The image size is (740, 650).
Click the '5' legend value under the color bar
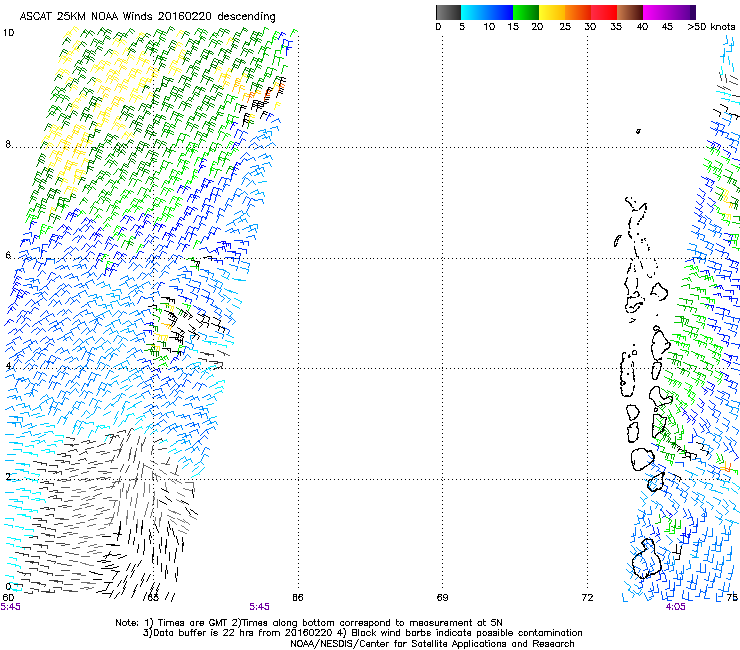462,27
